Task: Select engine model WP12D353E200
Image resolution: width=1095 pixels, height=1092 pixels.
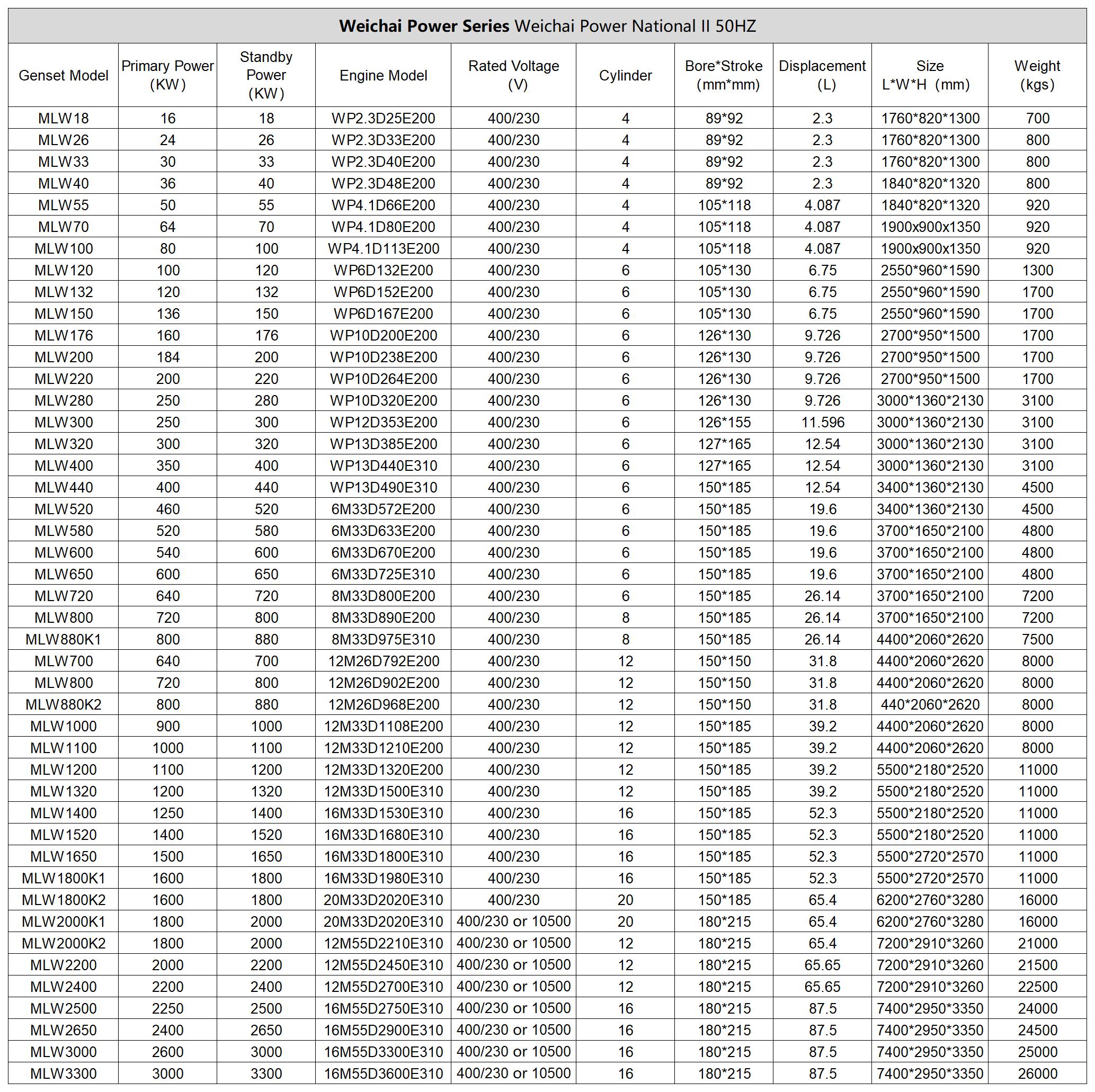Action: tap(384, 422)
